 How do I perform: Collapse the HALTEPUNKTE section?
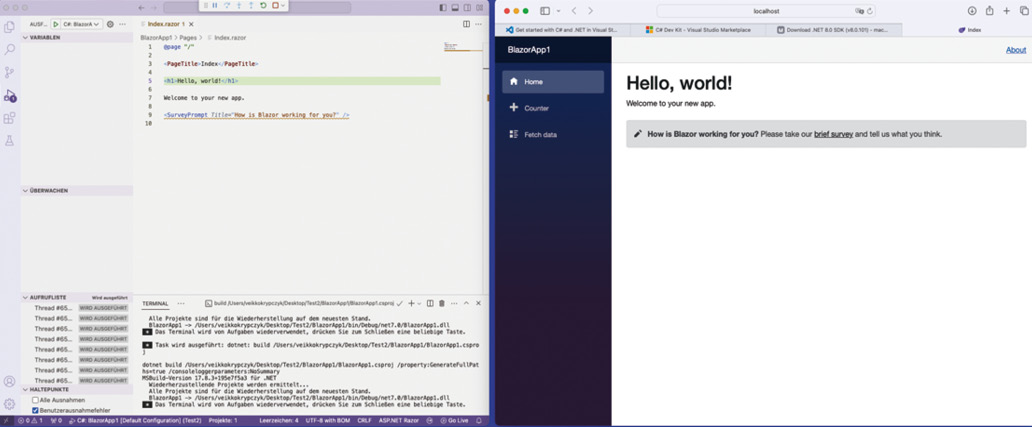(x=76, y=389)
